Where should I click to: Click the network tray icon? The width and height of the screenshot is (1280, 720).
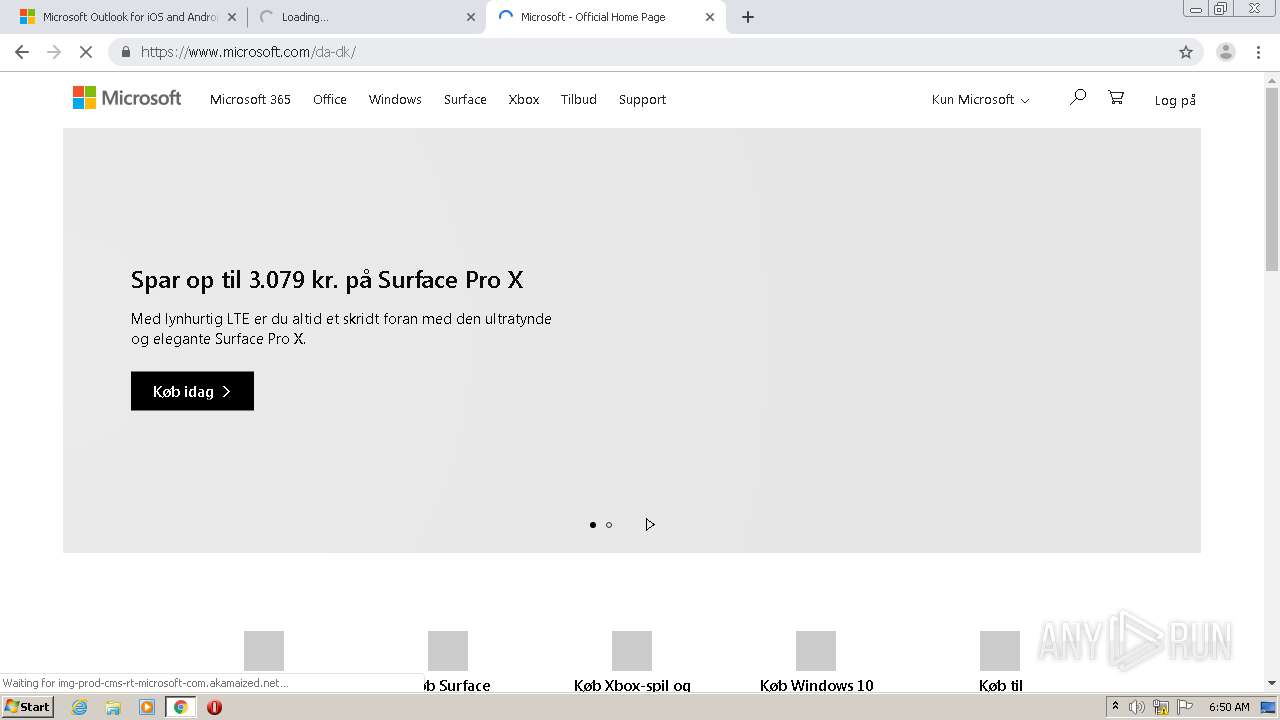tap(1161, 707)
